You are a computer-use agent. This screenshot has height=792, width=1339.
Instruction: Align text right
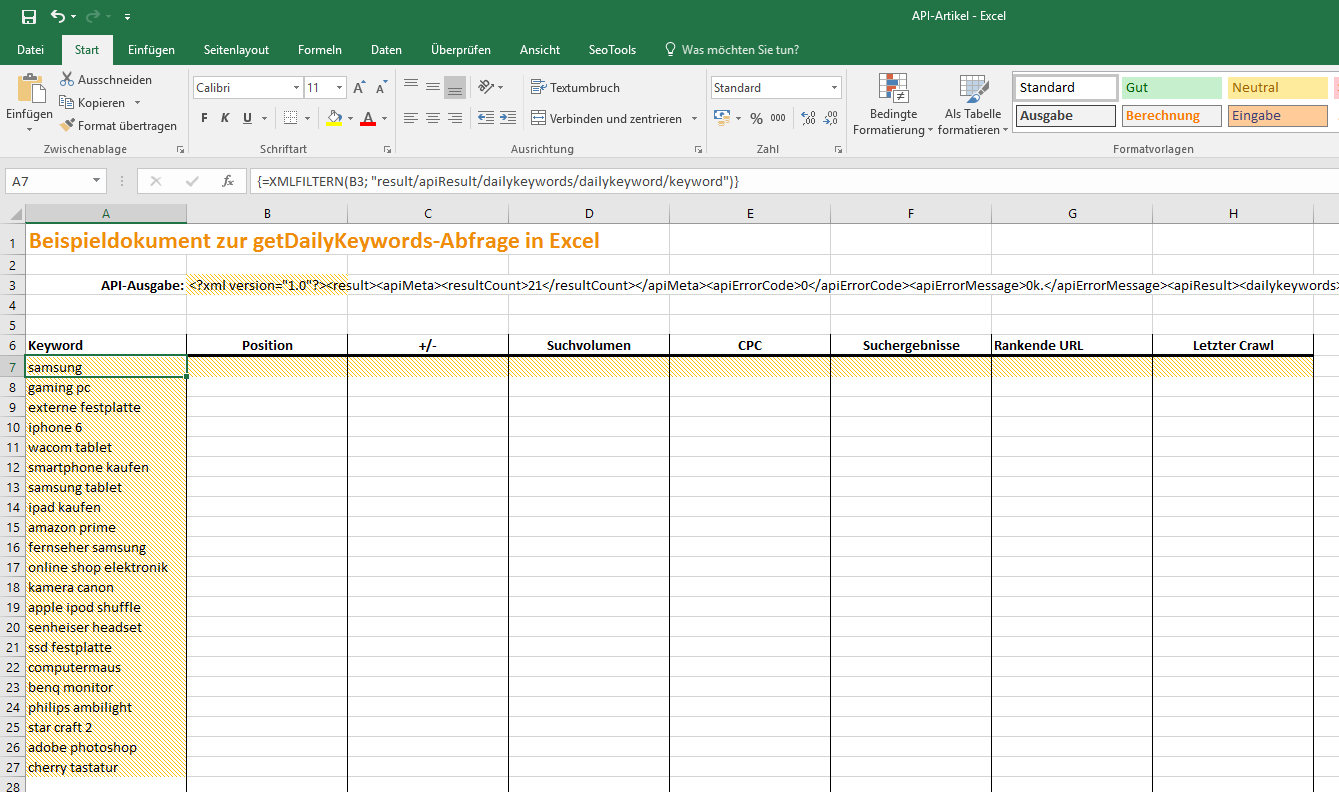click(x=455, y=118)
